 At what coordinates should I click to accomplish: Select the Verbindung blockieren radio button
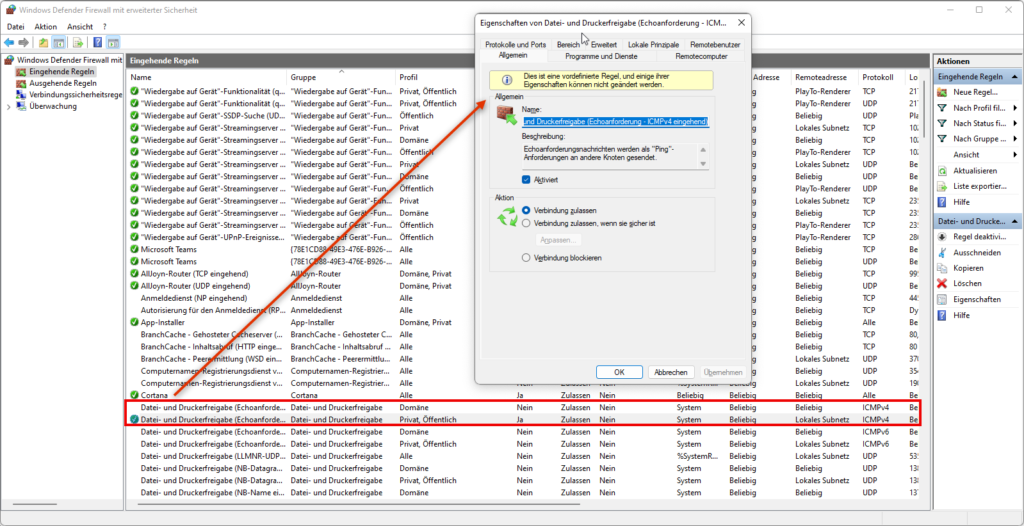[x=526, y=258]
